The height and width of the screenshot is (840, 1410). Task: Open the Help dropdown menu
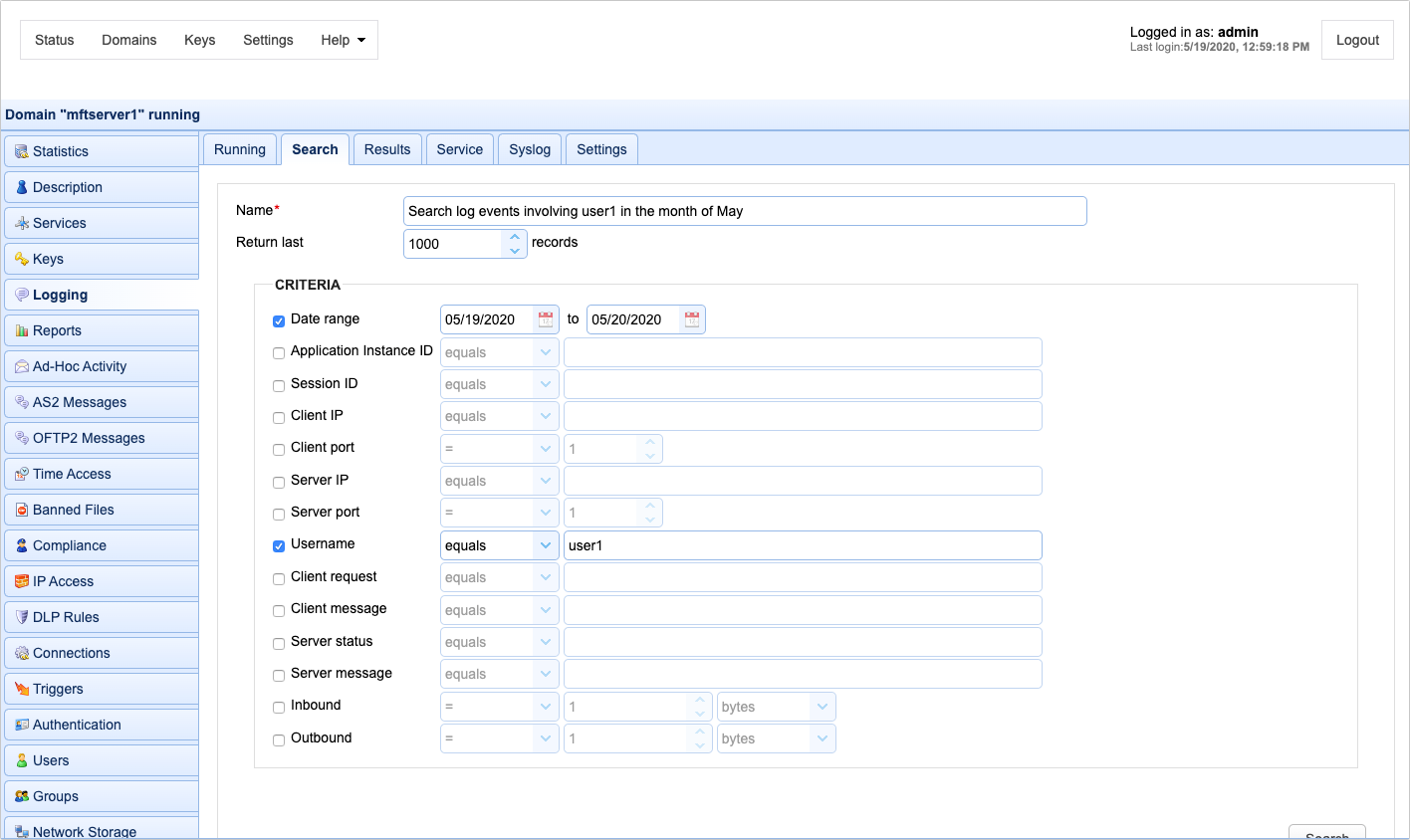click(343, 40)
